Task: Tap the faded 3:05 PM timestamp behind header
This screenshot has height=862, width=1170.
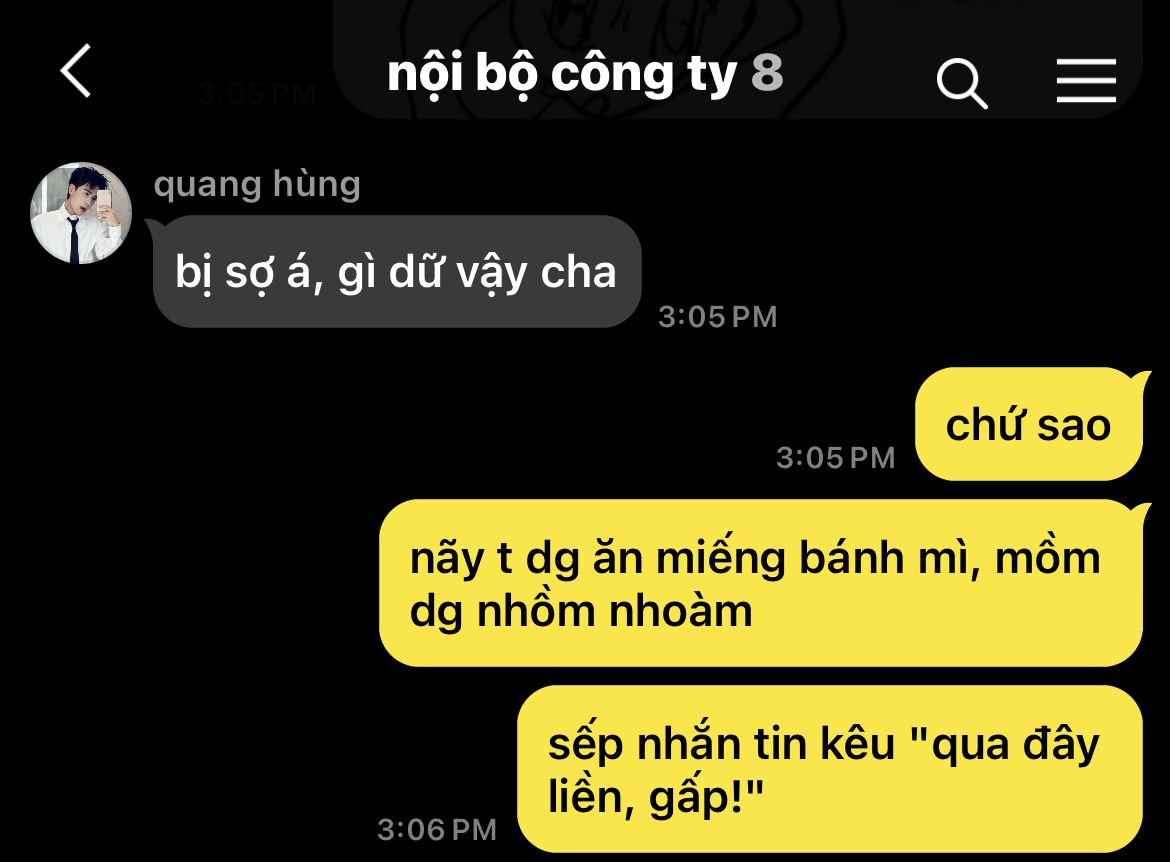Action: 257,93
